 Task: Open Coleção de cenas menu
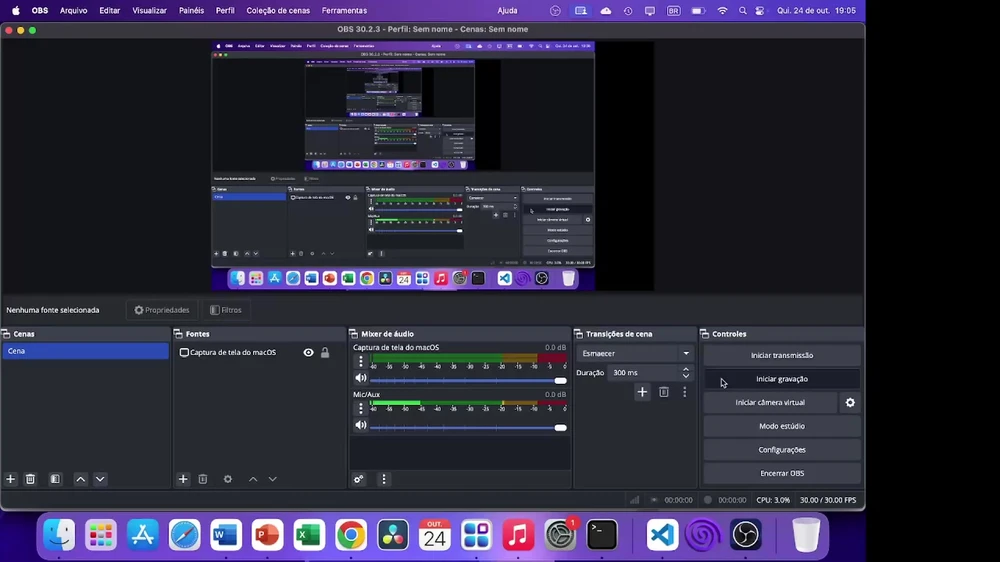278,10
